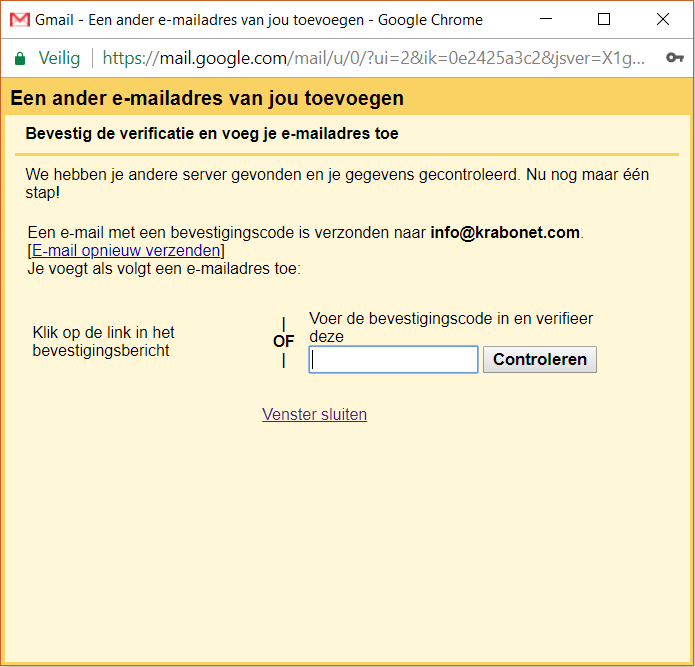Maximize the Gmail popup window

tap(603, 20)
